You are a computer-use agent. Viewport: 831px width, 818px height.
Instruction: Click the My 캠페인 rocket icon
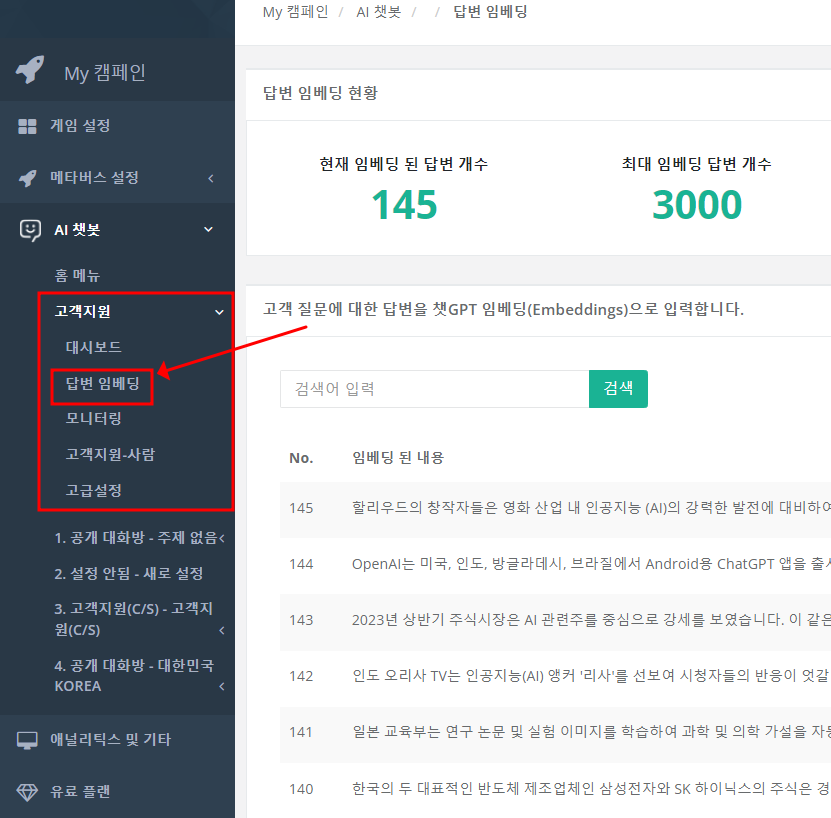[x=30, y=70]
